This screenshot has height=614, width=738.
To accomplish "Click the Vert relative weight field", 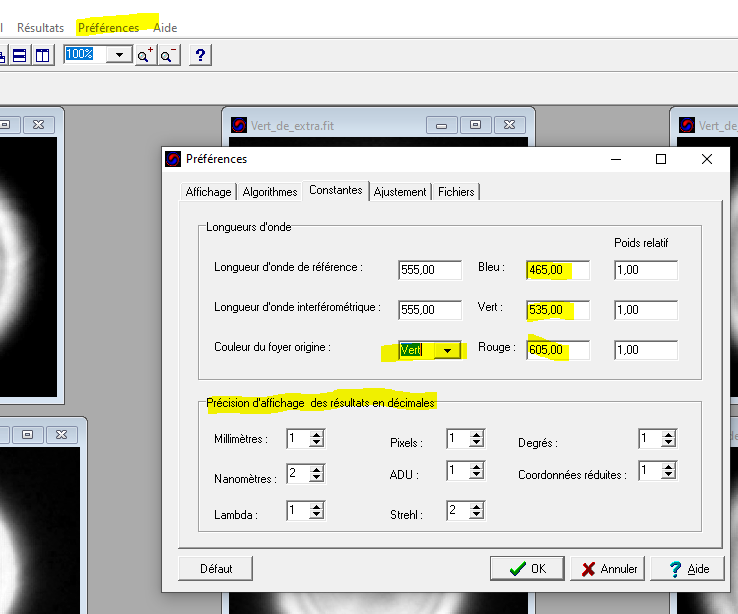I will 646,310.
